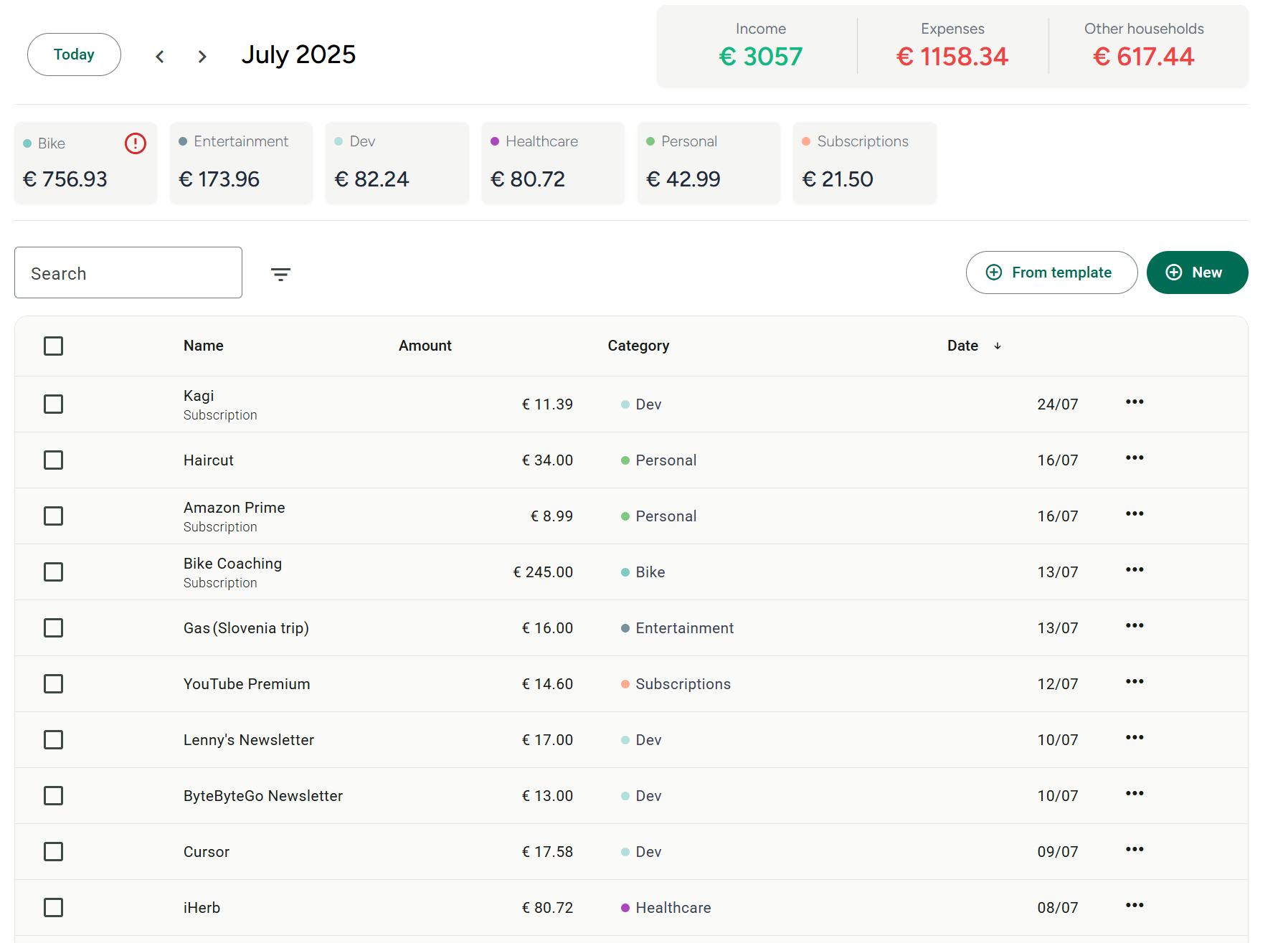Open the three-dot menu for Gas (Slovenia trip)

(x=1134, y=625)
